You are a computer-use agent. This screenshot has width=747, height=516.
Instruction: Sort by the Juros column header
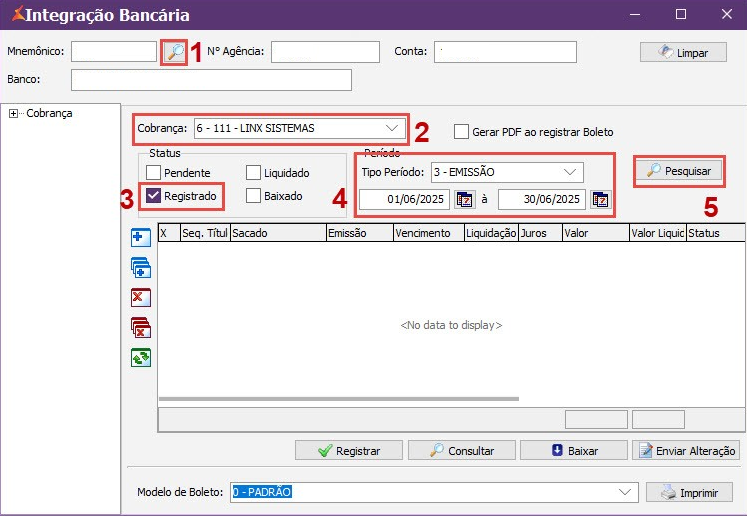(540, 233)
